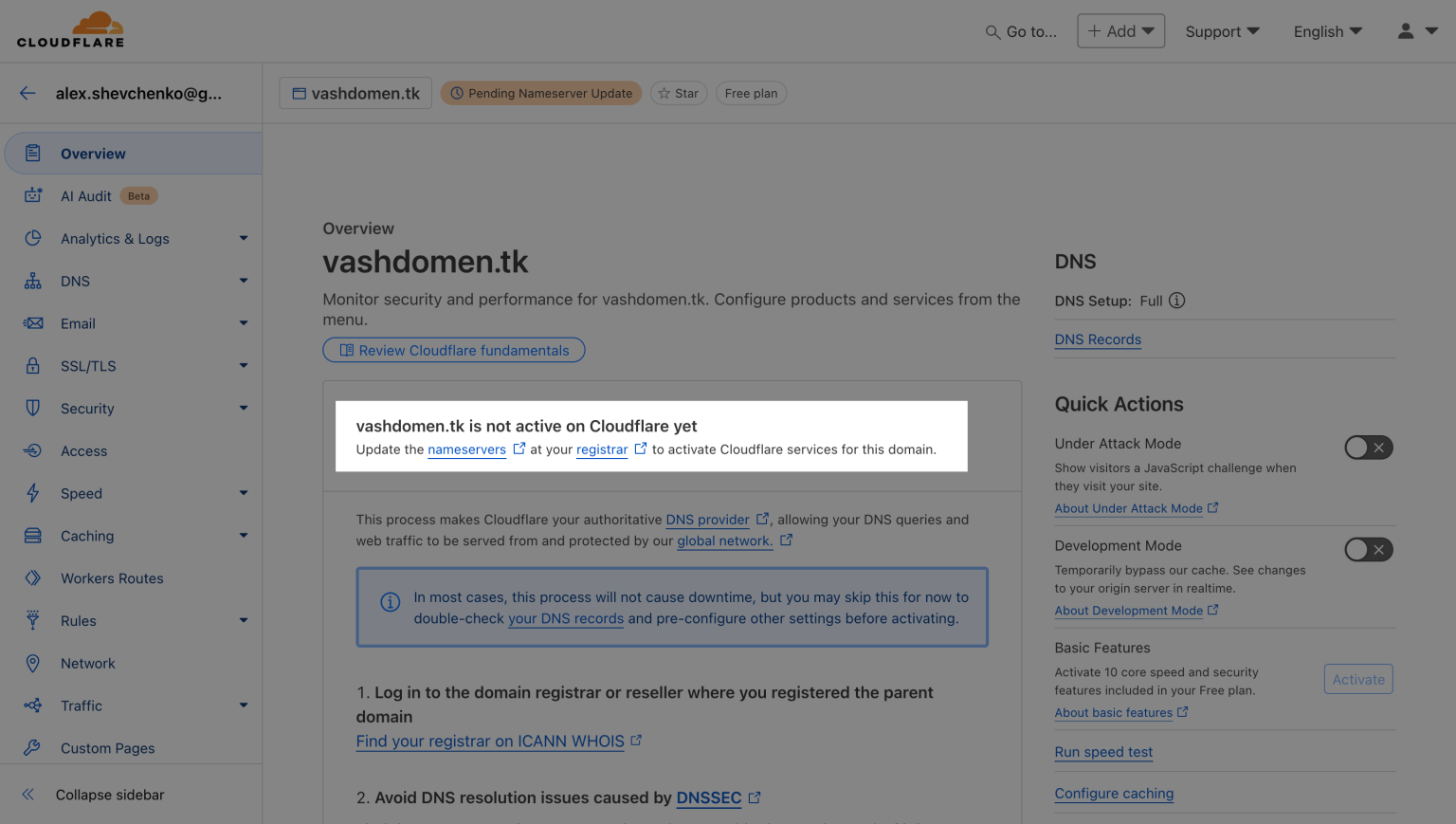
Task: Click the Go to... search field
Action: 1021,31
